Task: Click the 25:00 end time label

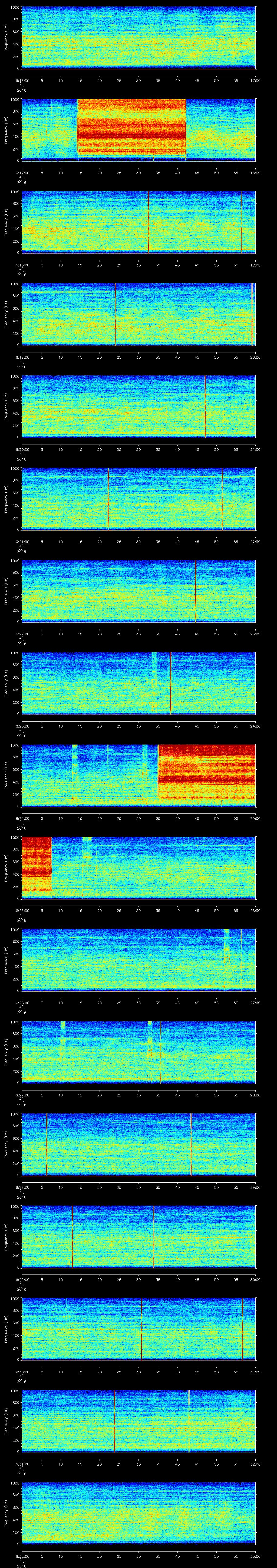Action: tap(255, 818)
